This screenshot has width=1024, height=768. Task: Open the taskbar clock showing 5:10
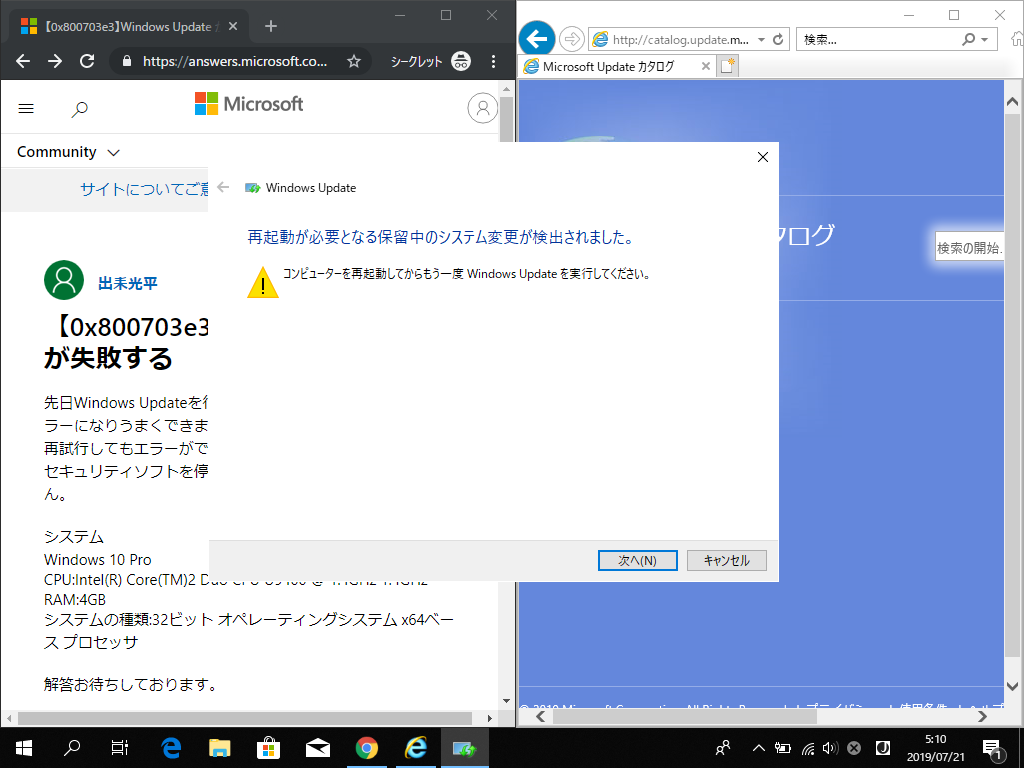(x=935, y=748)
